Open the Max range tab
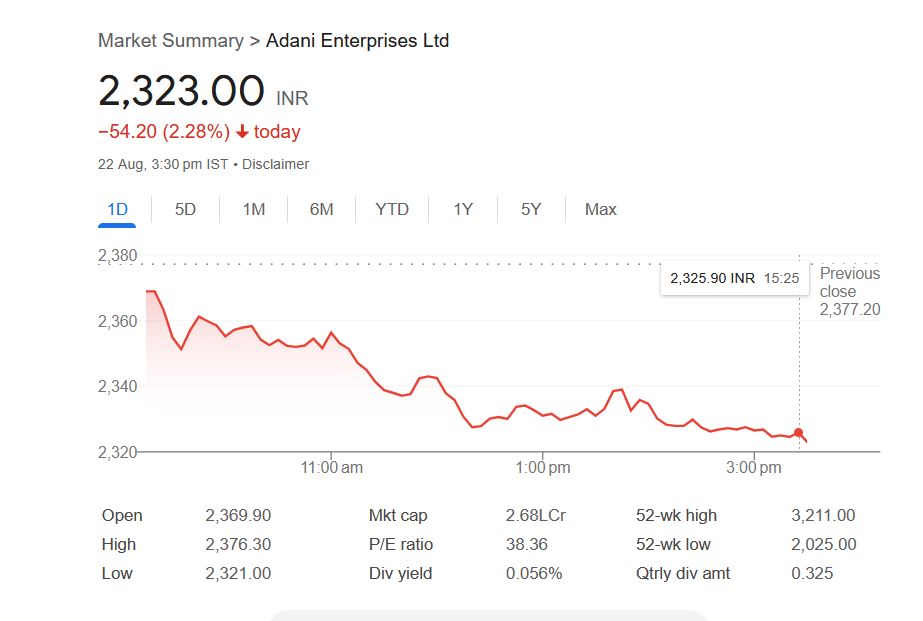The image size is (923, 621). [x=601, y=209]
